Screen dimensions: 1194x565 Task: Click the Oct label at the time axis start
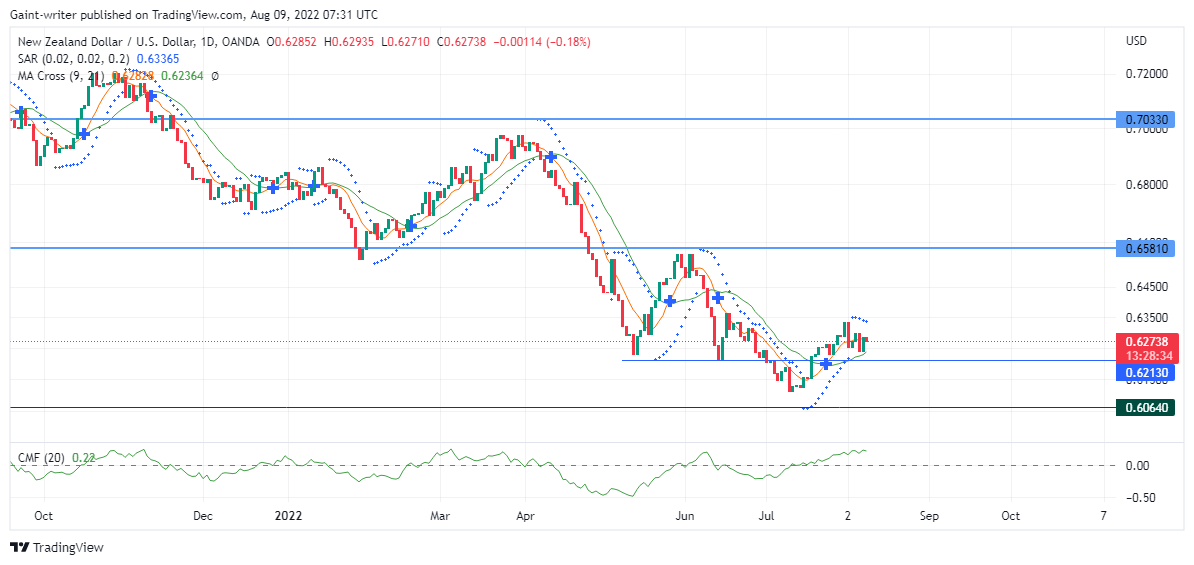43,516
